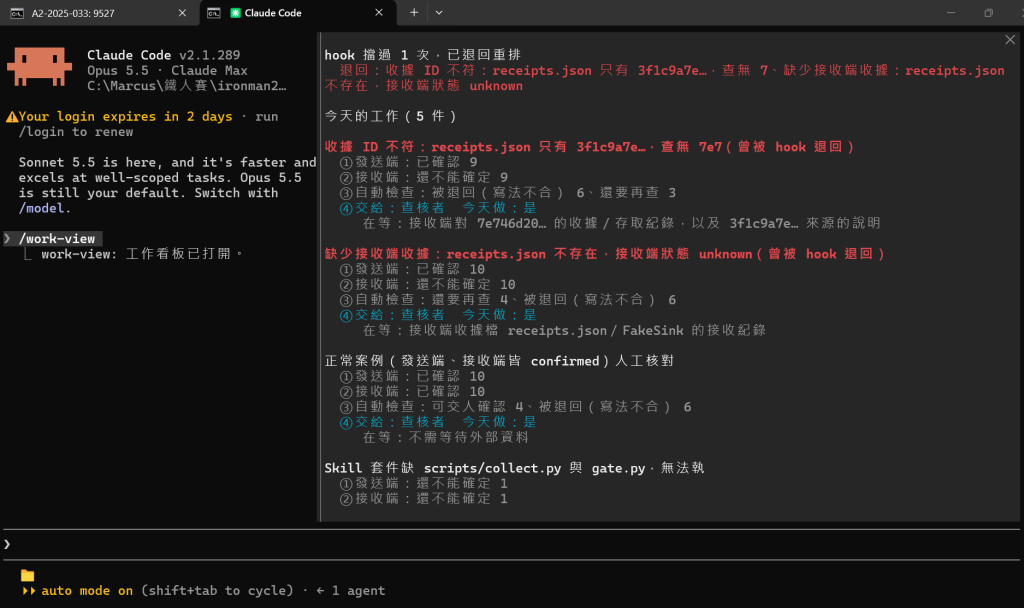Click step ① '發送端：已確認 9' row
Viewport: 1024px width, 608px height.
coord(409,162)
